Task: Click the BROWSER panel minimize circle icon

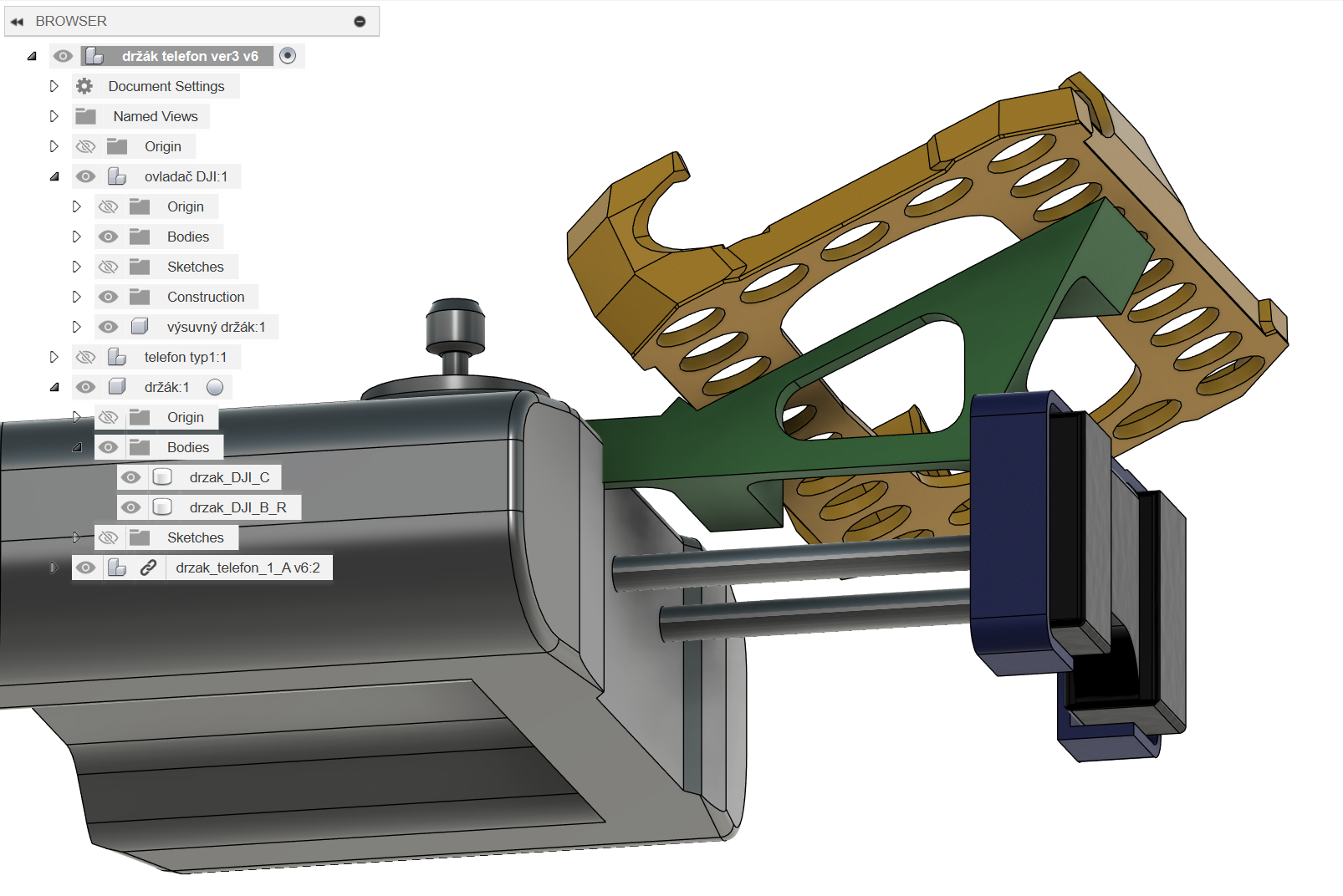Action: [360, 22]
